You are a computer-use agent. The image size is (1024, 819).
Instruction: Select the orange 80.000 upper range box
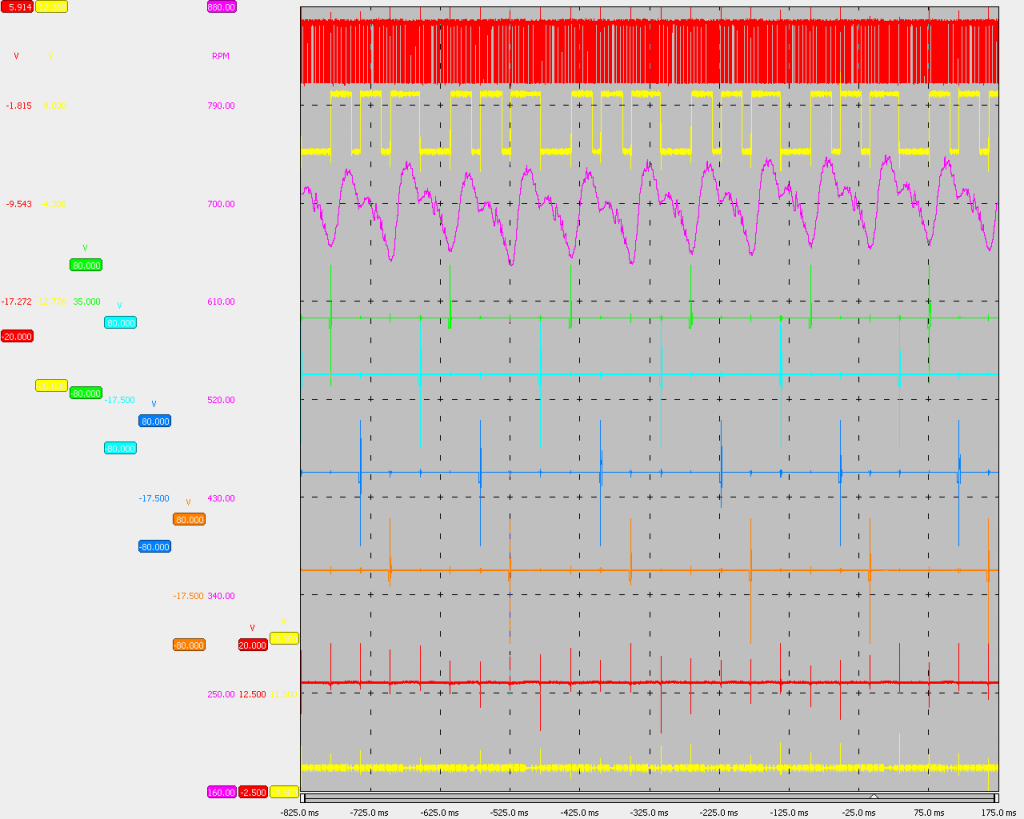click(x=189, y=519)
